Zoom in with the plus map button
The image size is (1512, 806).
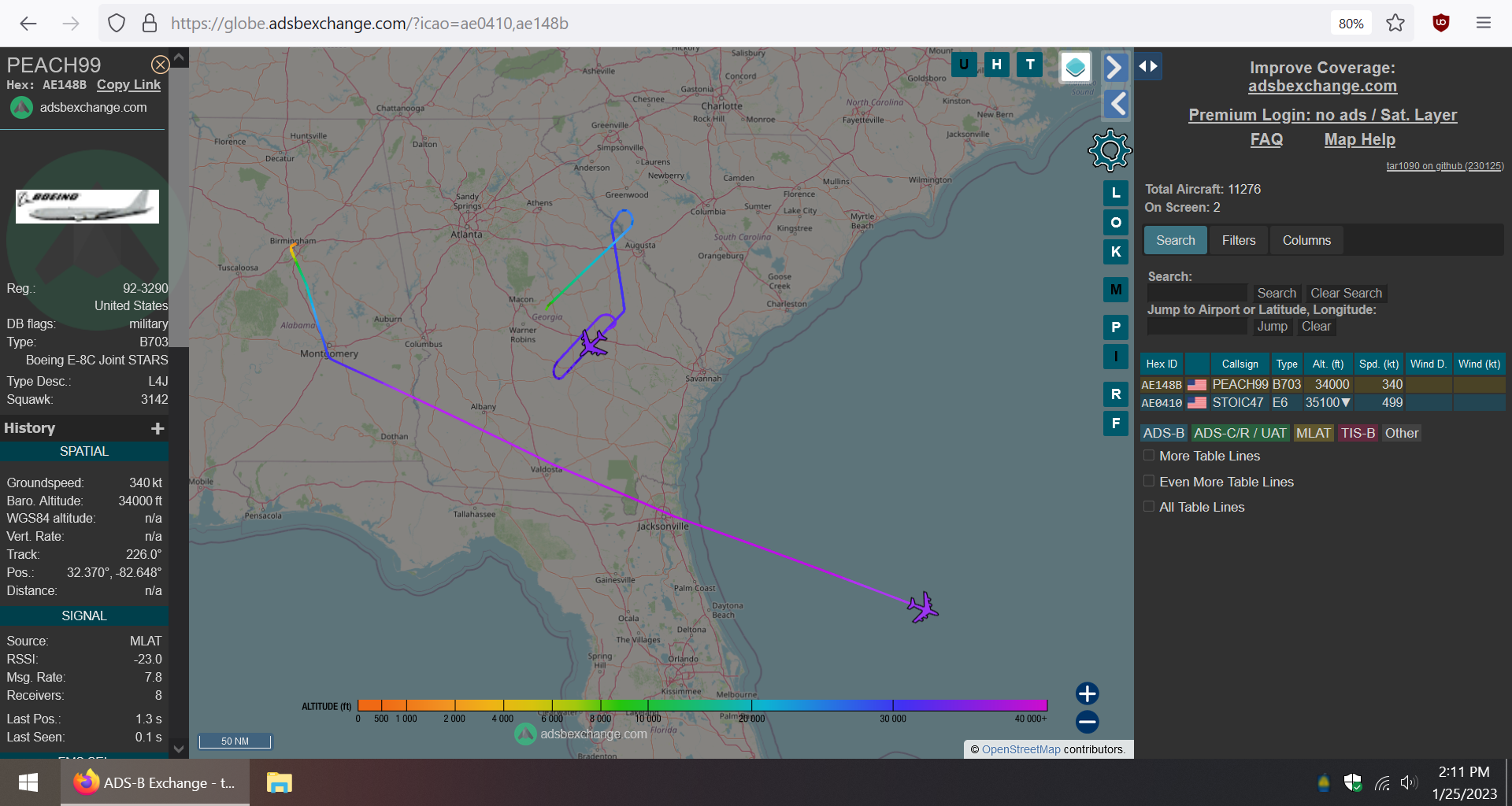point(1088,693)
